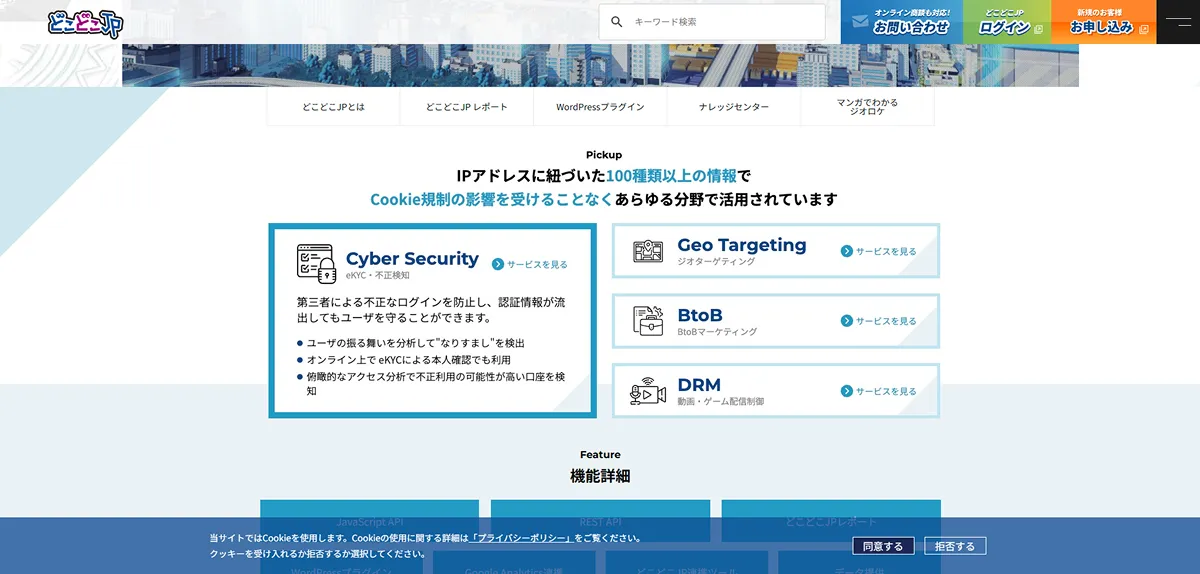
Task: Select the どこどこJP レポート tab
Action: [467, 106]
